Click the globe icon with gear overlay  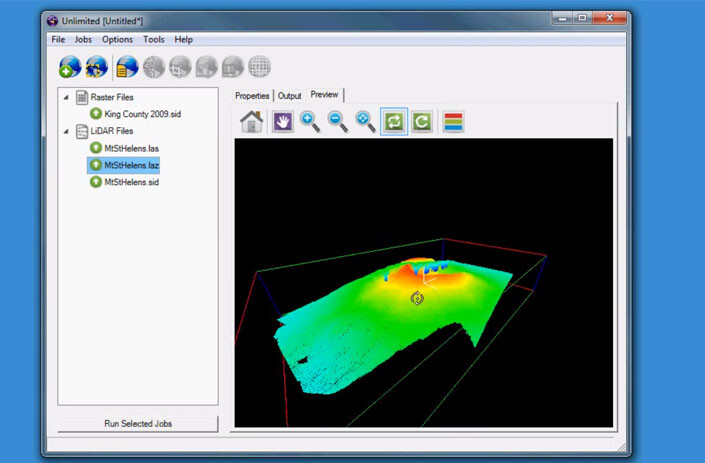pos(97,67)
